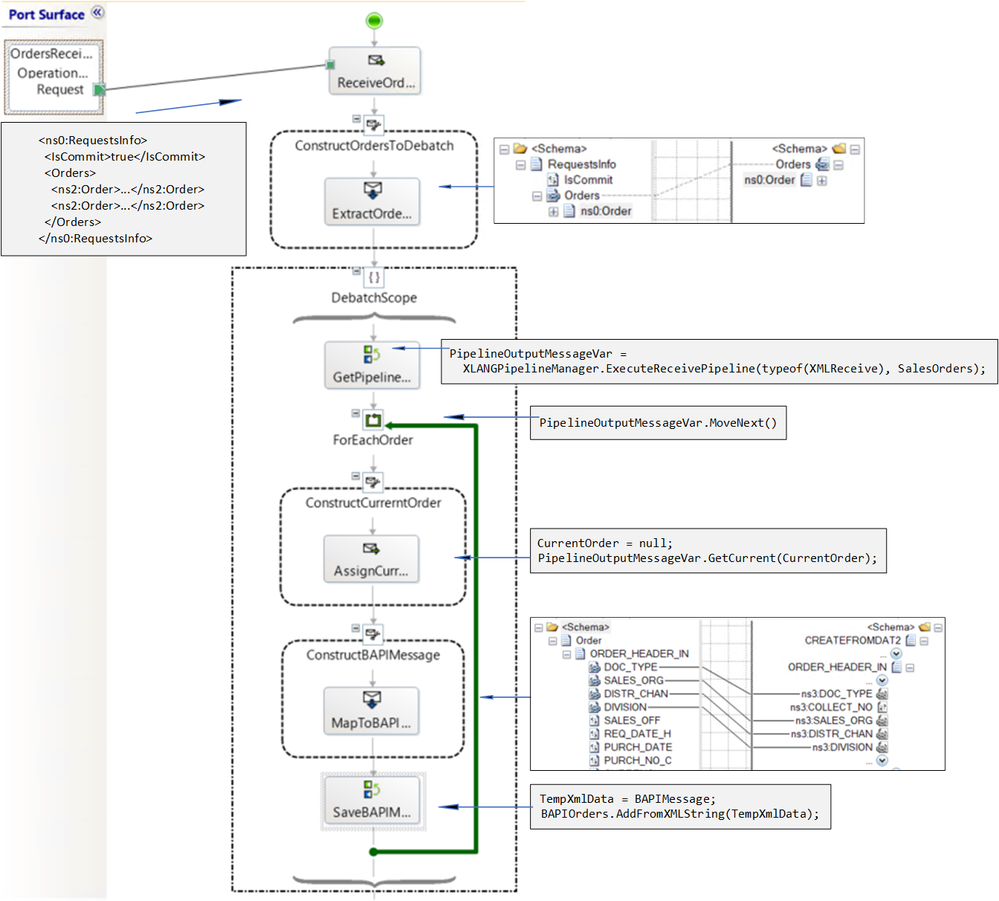The image size is (999, 901).
Task: Select the PURCH_DATE source field
Action: click(638, 747)
